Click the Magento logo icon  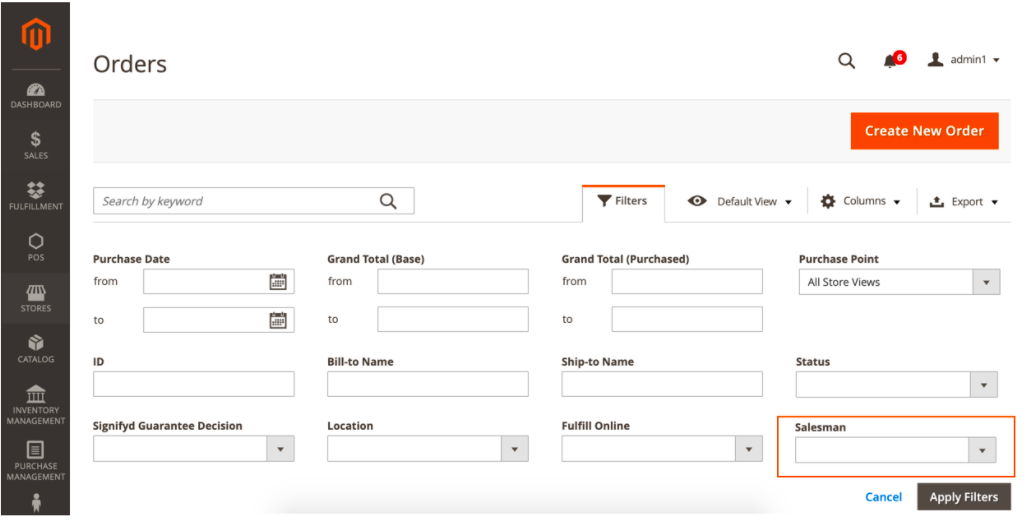pyautogui.click(x=35, y=33)
